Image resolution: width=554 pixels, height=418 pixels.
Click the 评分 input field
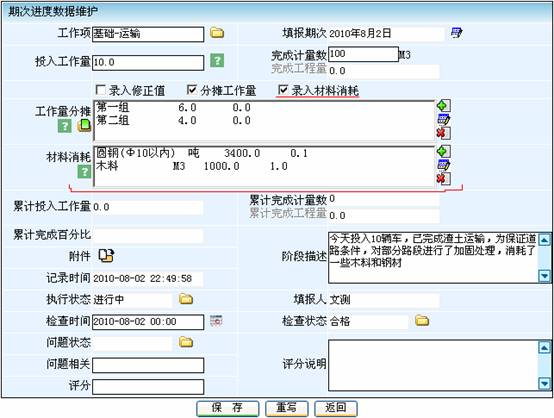pyautogui.click(x=148, y=387)
